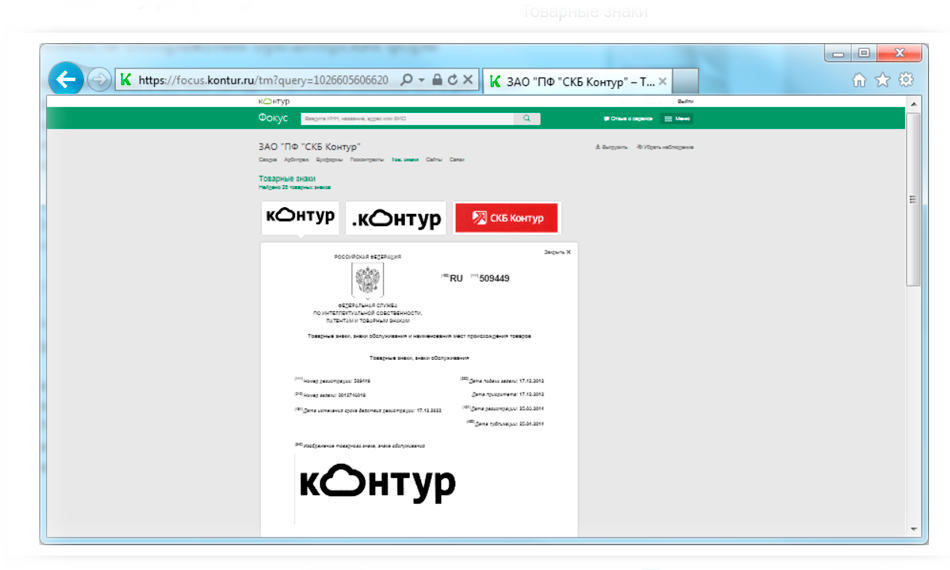Minimize the browser window
950x570 pixels.
(838, 54)
